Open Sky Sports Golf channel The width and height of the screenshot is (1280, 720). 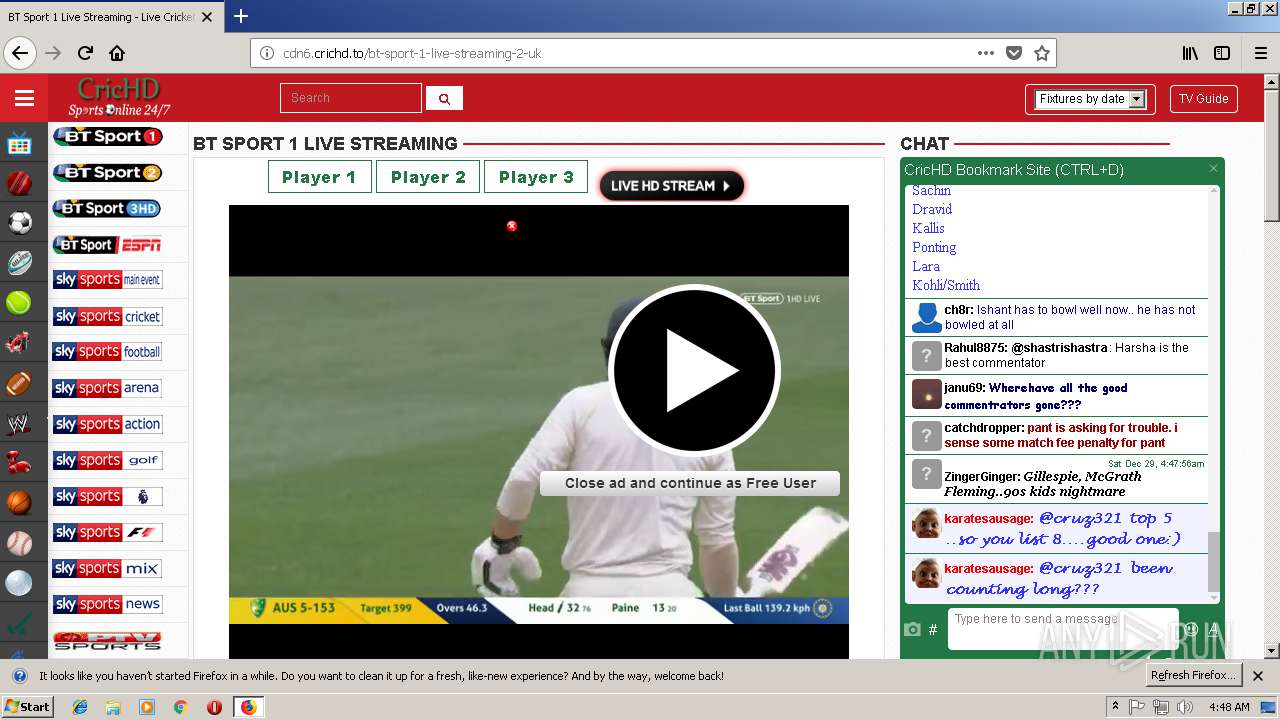107,460
